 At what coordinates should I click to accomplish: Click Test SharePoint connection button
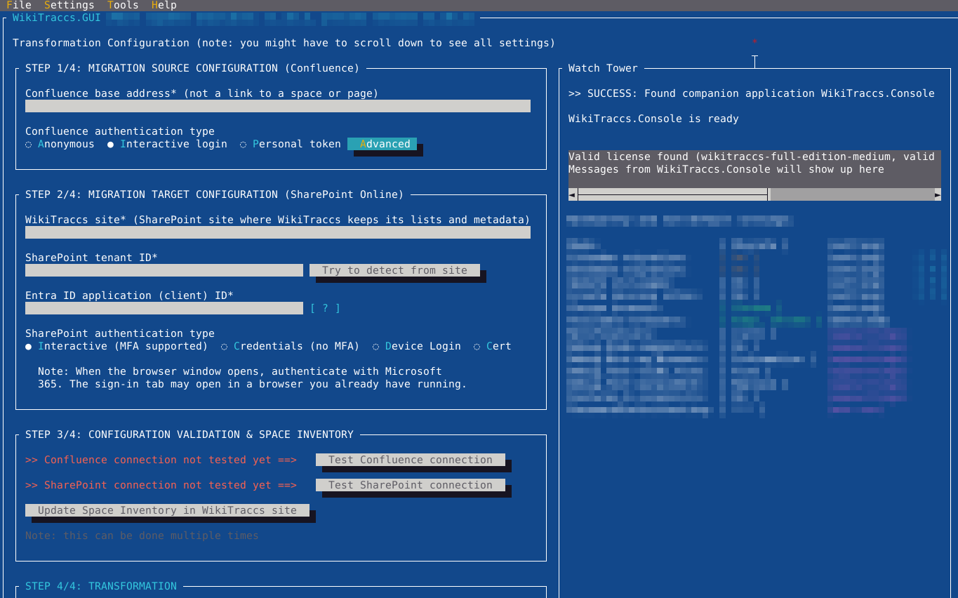[411, 485]
